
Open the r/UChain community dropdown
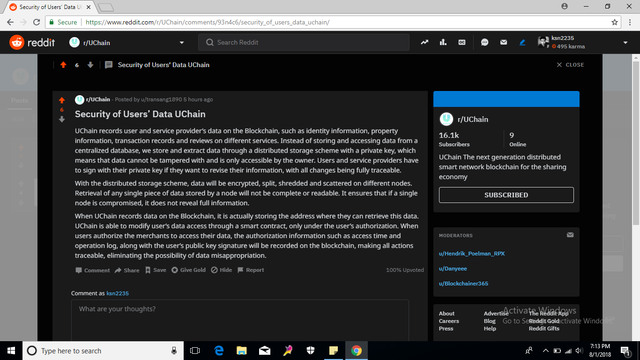[x=127, y=42]
